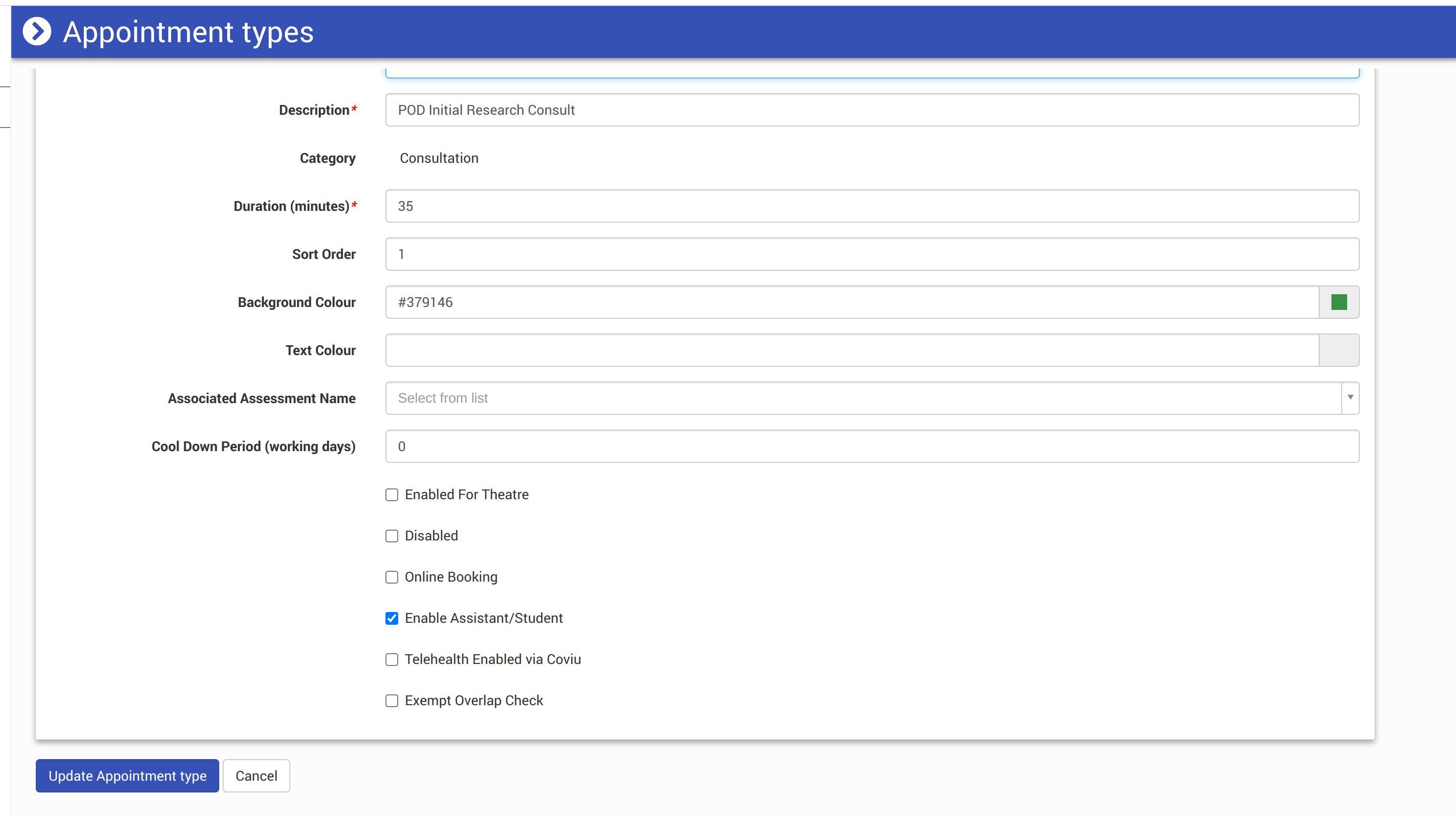Click the Appointment types header title
Viewport: 1456px width, 816px height.
tap(188, 32)
